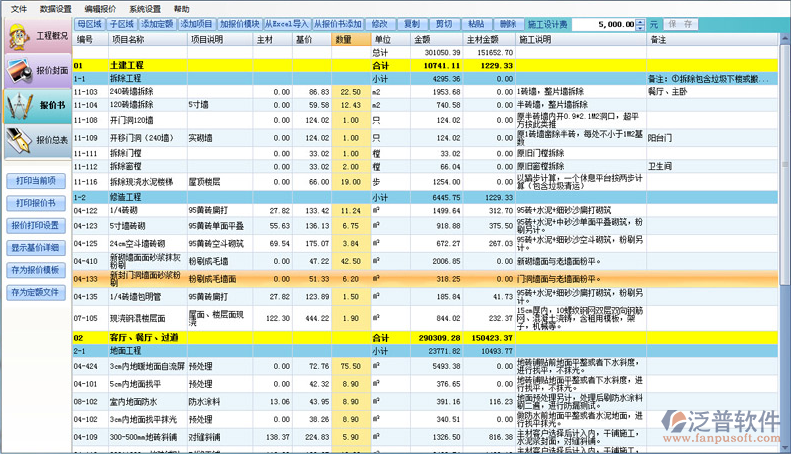Click the 添加定额 toolbar button
791x454 pixels.
pyautogui.click(x=157, y=23)
